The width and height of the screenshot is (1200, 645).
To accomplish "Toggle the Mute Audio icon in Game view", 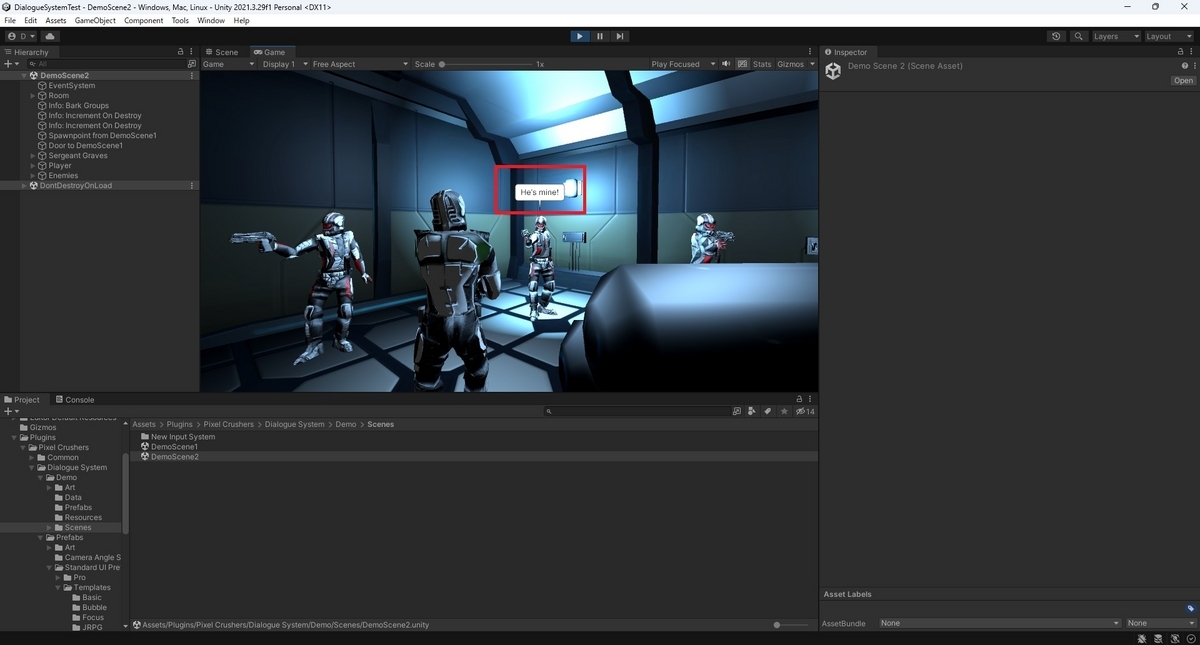I will pyautogui.click(x=727, y=64).
